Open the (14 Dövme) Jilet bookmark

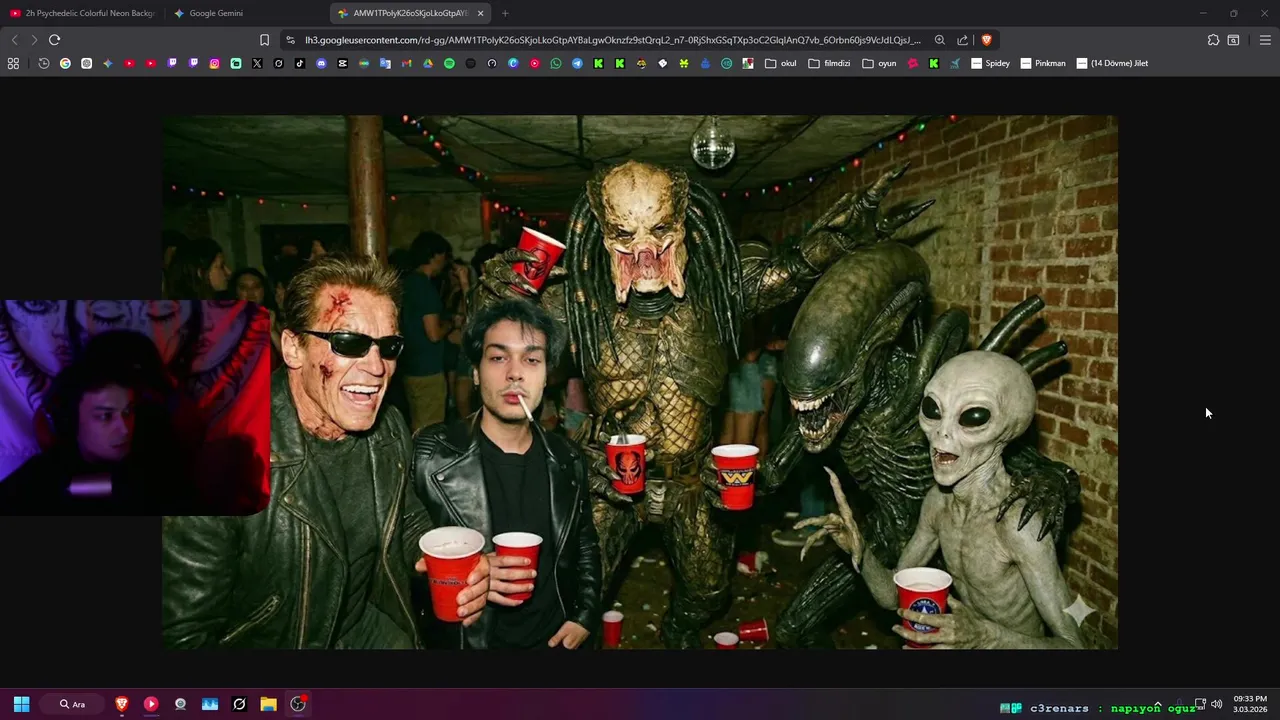(1112, 63)
